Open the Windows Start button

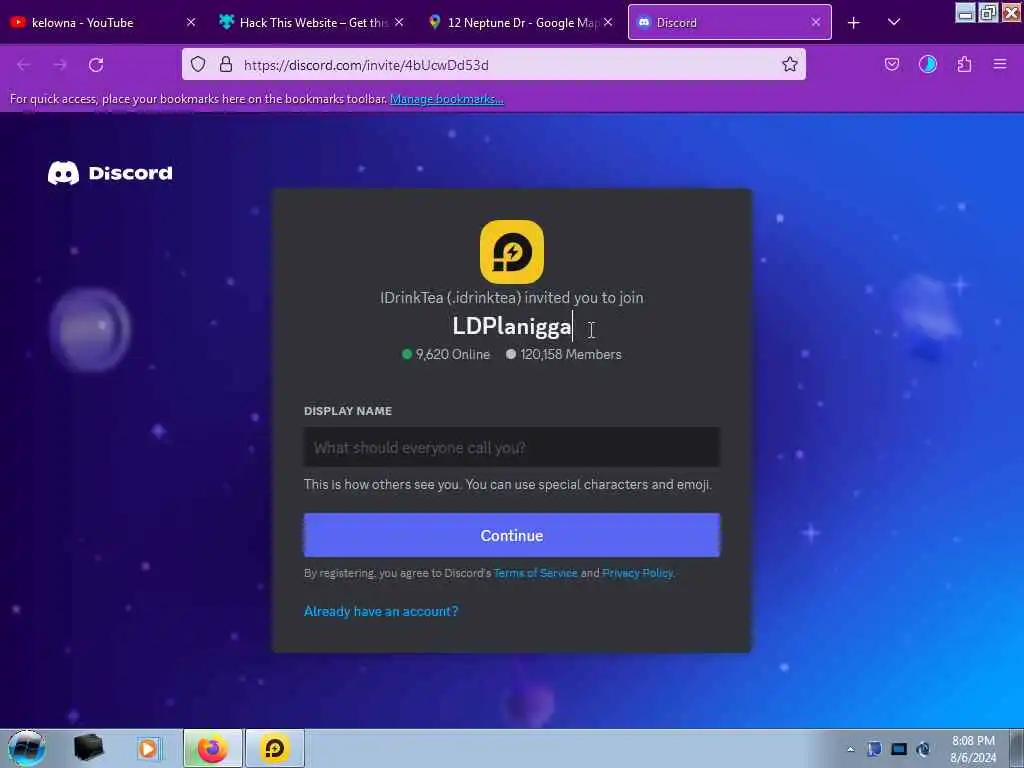[27, 748]
